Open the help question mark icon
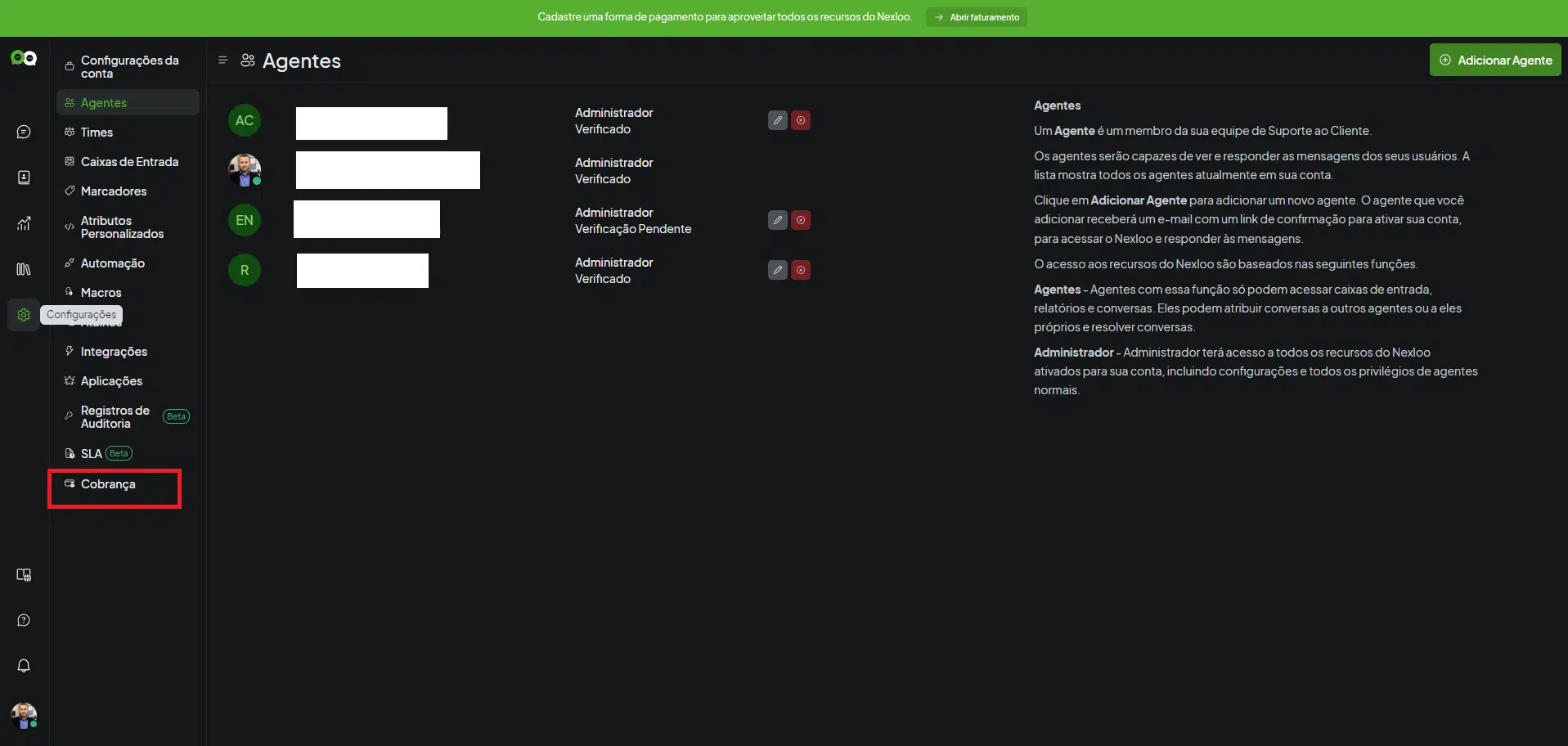This screenshot has width=1568, height=746. click(x=24, y=620)
